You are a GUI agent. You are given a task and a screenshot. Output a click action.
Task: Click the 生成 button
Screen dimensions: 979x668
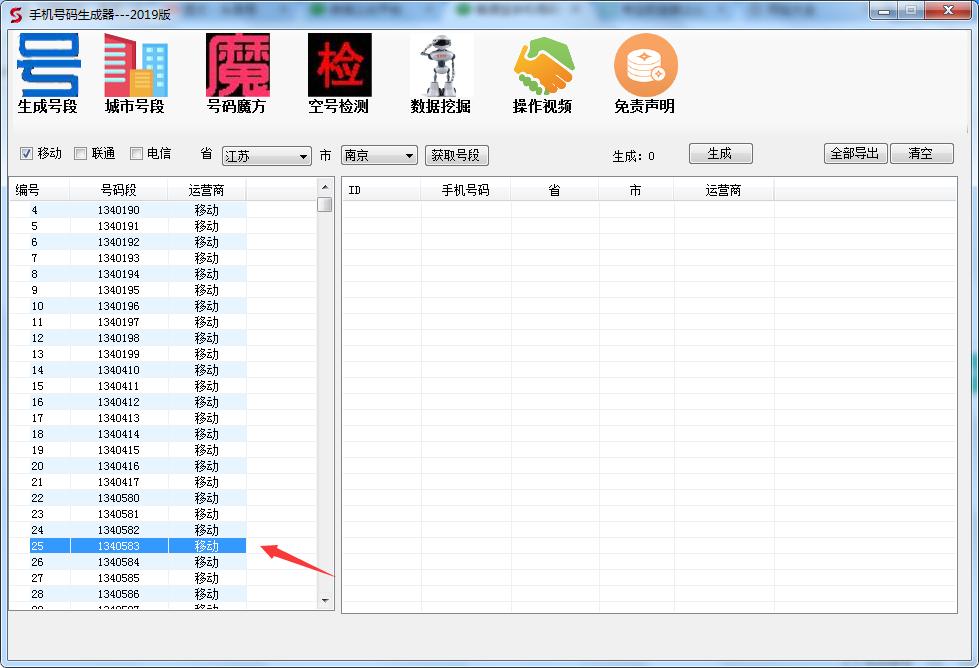[721, 154]
